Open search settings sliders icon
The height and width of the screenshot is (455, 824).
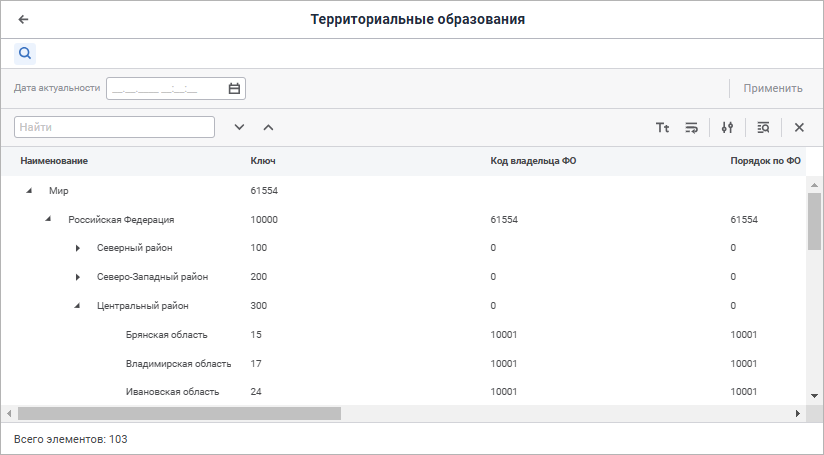(x=727, y=127)
